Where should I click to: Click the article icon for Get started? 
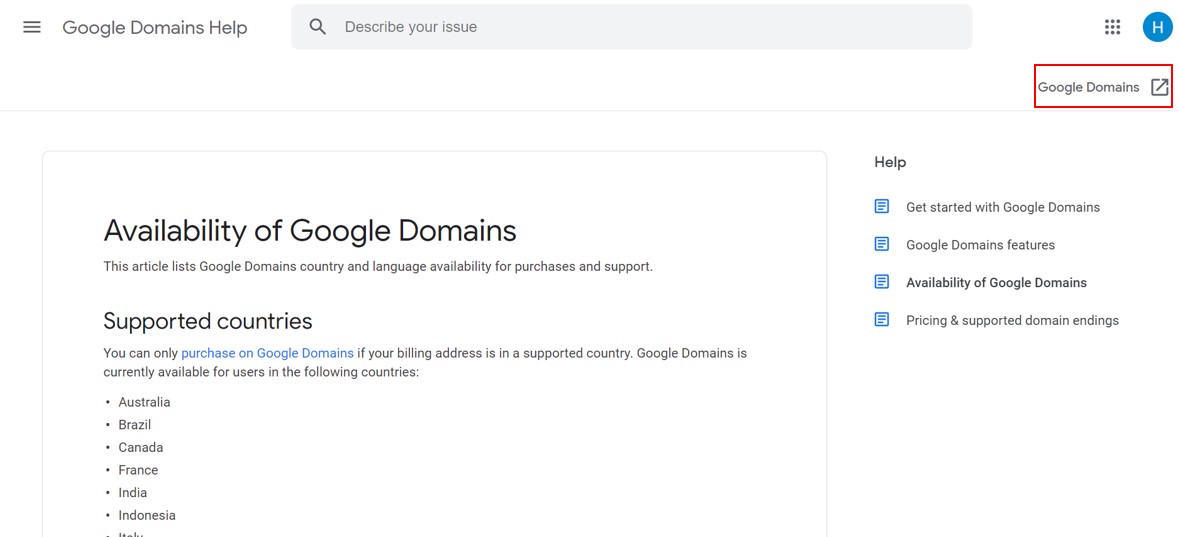pos(881,207)
